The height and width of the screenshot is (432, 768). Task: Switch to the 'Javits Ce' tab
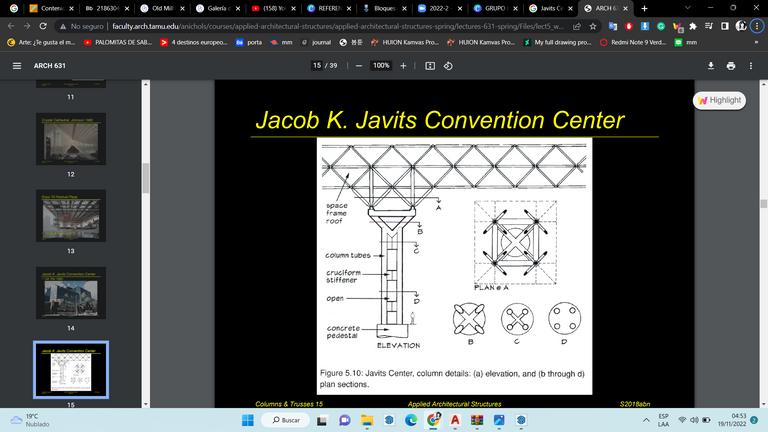[x=550, y=8]
